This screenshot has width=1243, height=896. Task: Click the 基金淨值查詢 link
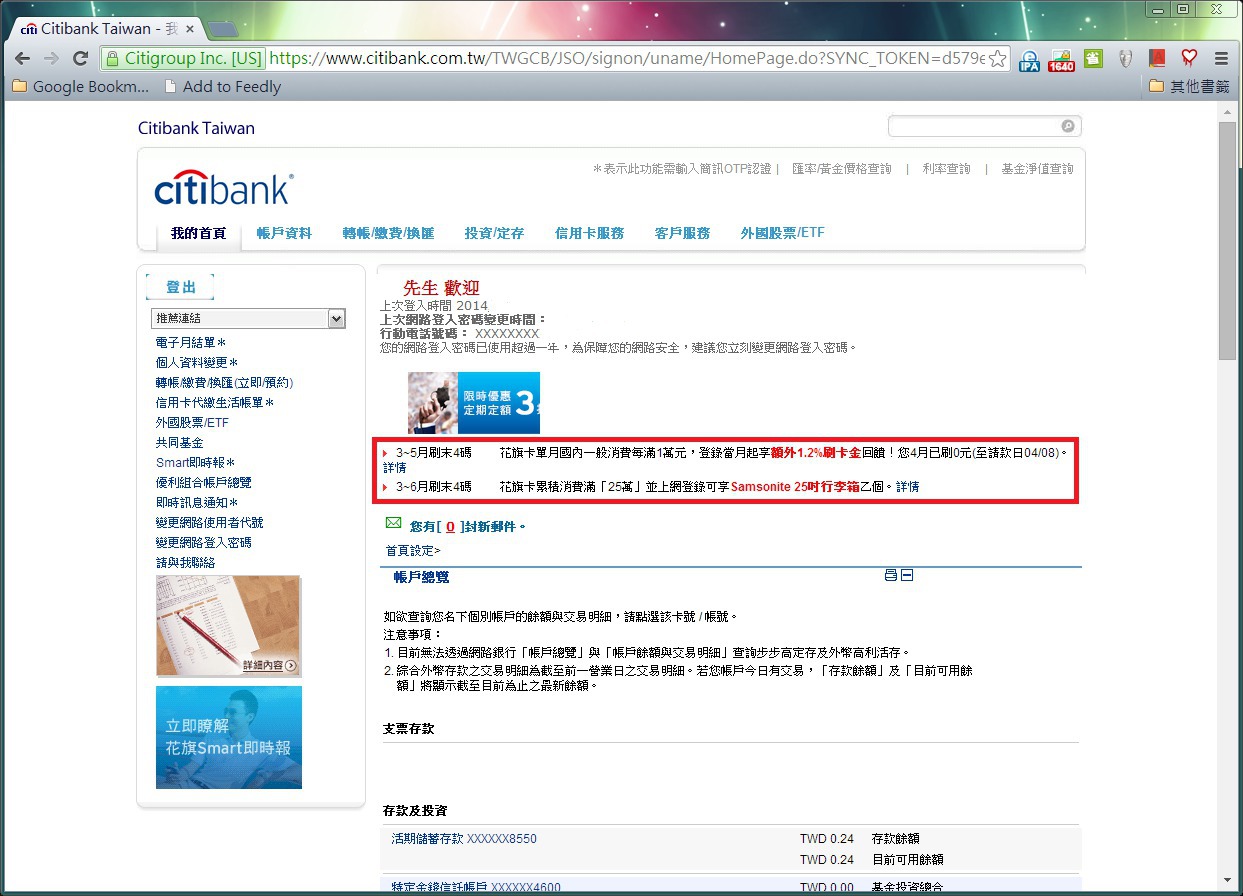1037,169
